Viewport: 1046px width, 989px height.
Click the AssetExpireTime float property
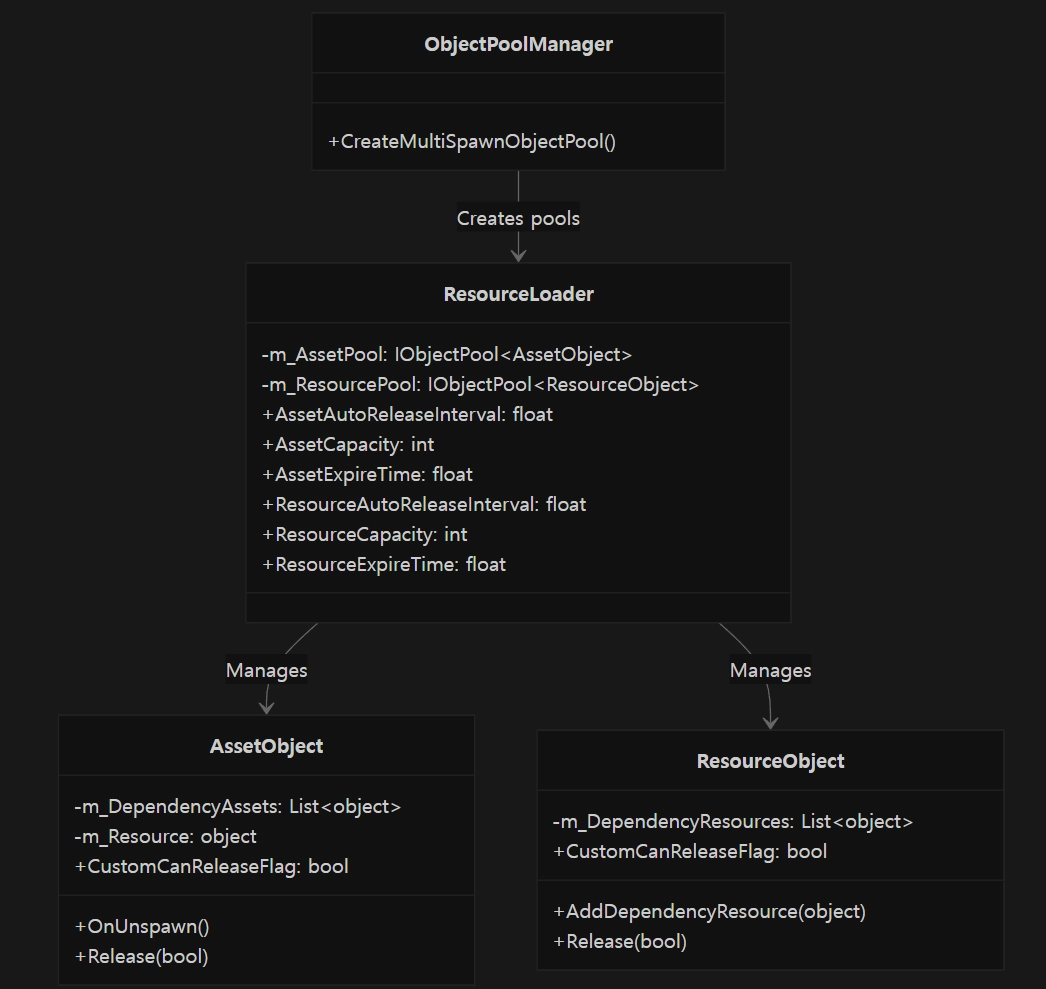click(x=368, y=474)
